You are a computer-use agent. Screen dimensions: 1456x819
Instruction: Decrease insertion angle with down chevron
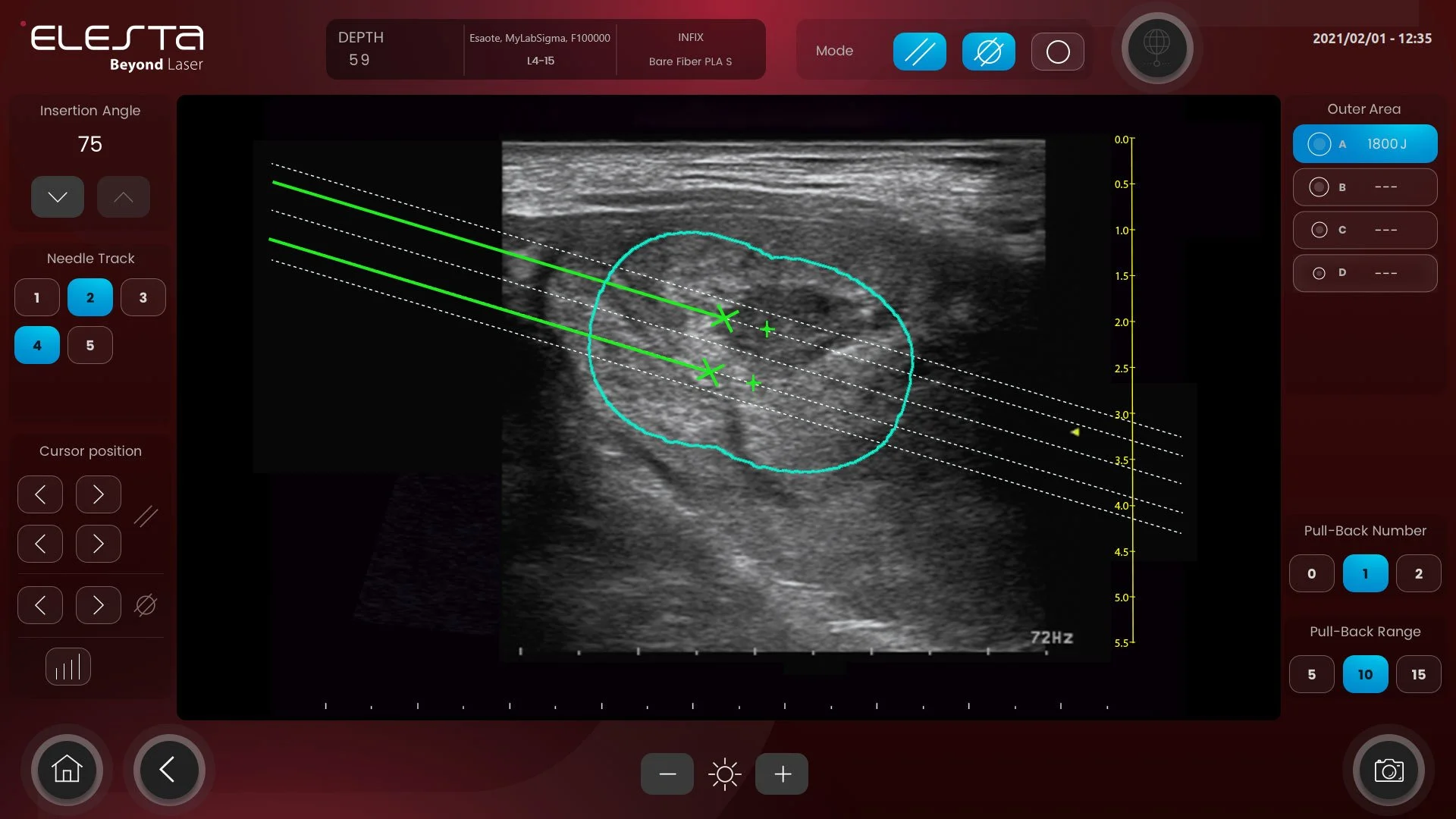[58, 197]
